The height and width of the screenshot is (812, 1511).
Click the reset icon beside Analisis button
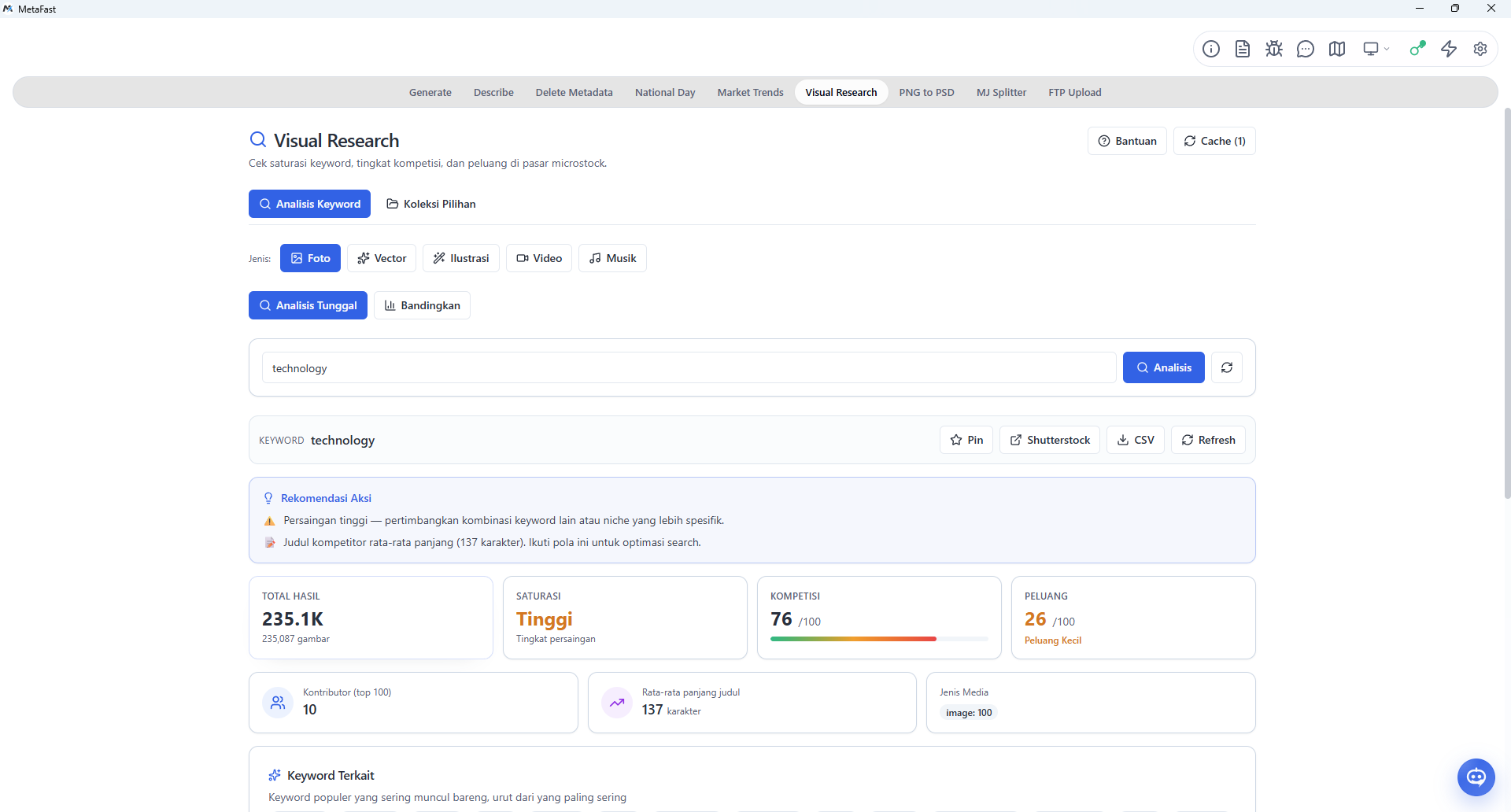point(1227,367)
